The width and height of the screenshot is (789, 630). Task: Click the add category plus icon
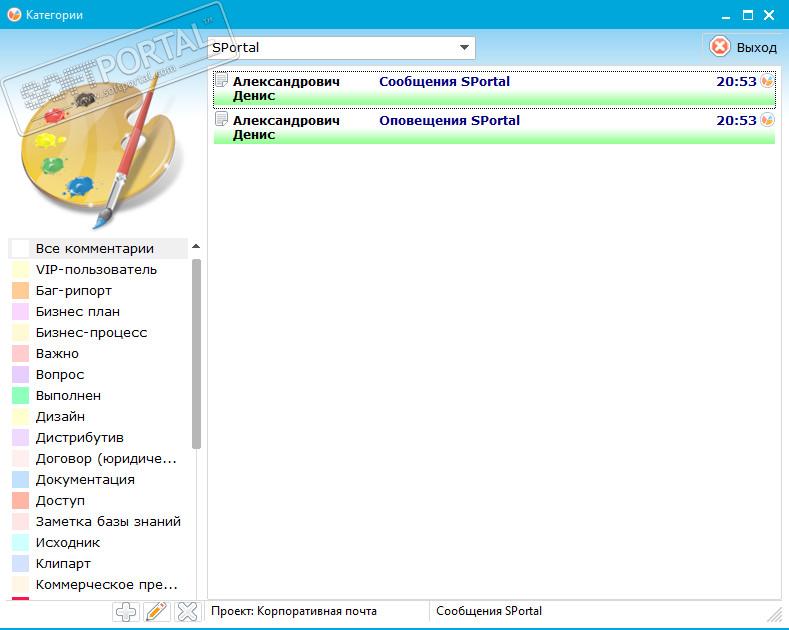[126, 611]
